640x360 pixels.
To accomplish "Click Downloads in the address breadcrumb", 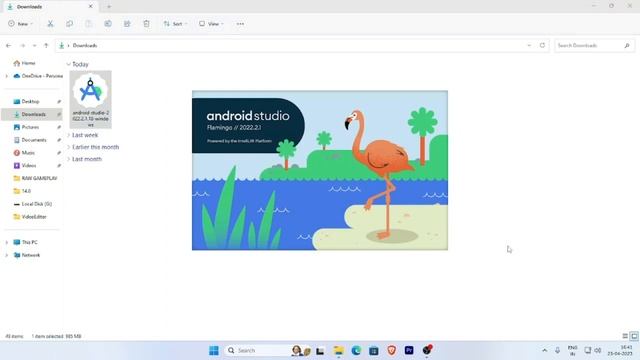I will (x=85, y=45).
